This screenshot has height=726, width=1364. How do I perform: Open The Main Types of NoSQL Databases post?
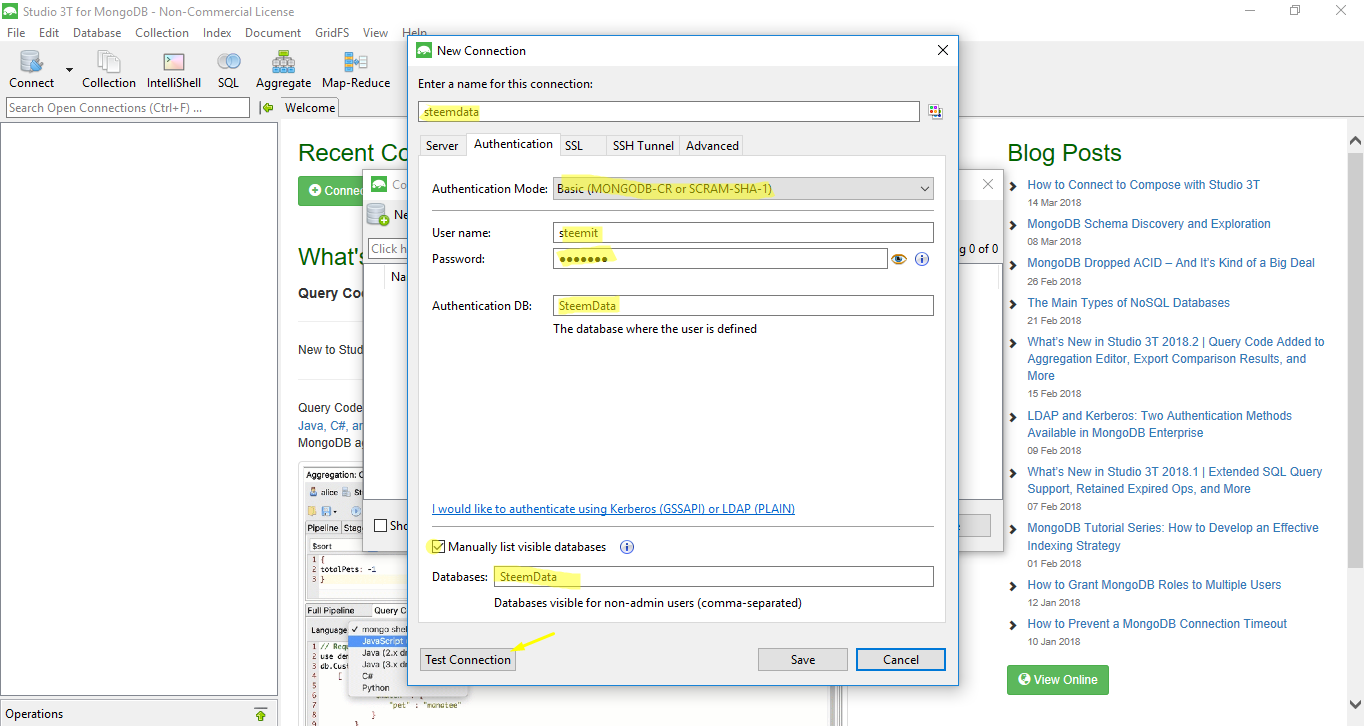pyautogui.click(x=1128, y=303)
